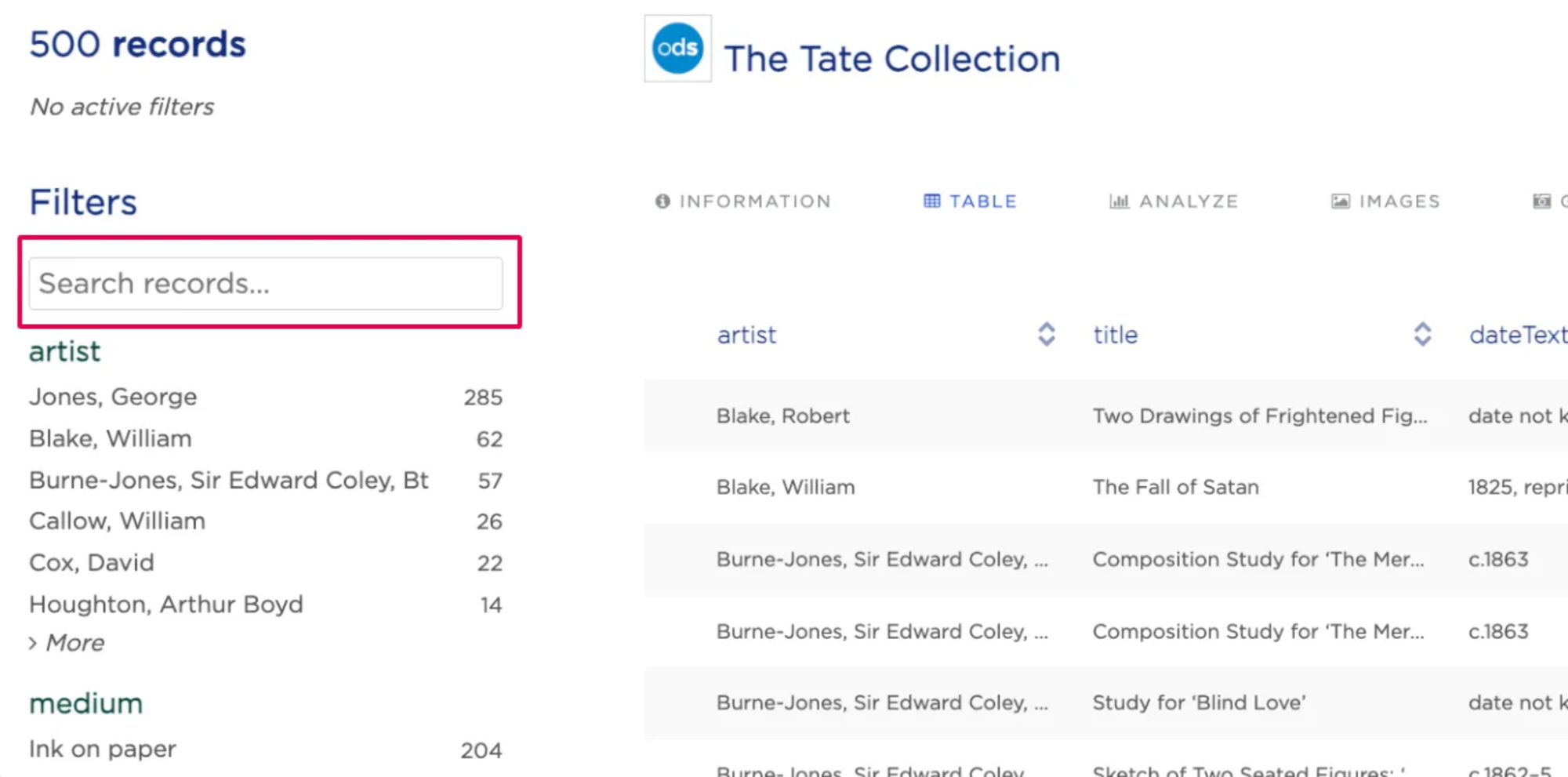Open the Information tab

coord(742,202)
